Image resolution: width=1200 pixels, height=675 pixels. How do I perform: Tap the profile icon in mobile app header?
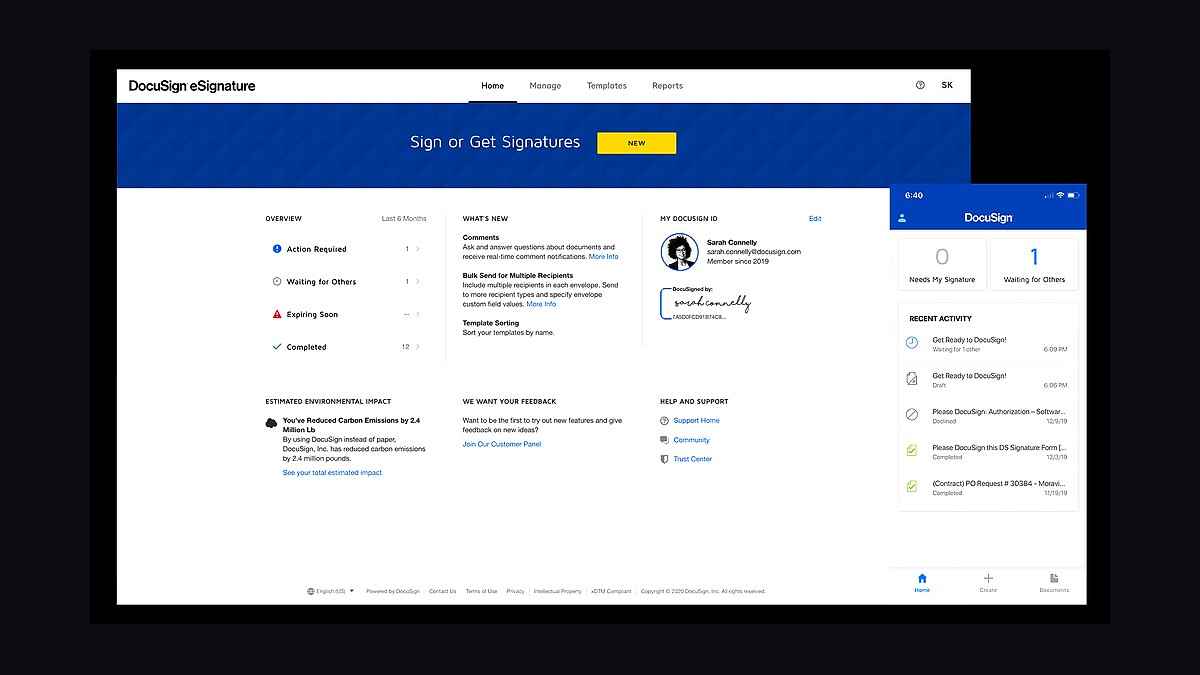[x=902, y=217]
